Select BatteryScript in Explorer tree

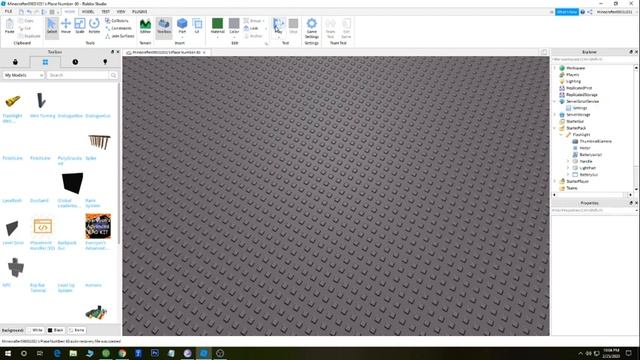[590, 155]
